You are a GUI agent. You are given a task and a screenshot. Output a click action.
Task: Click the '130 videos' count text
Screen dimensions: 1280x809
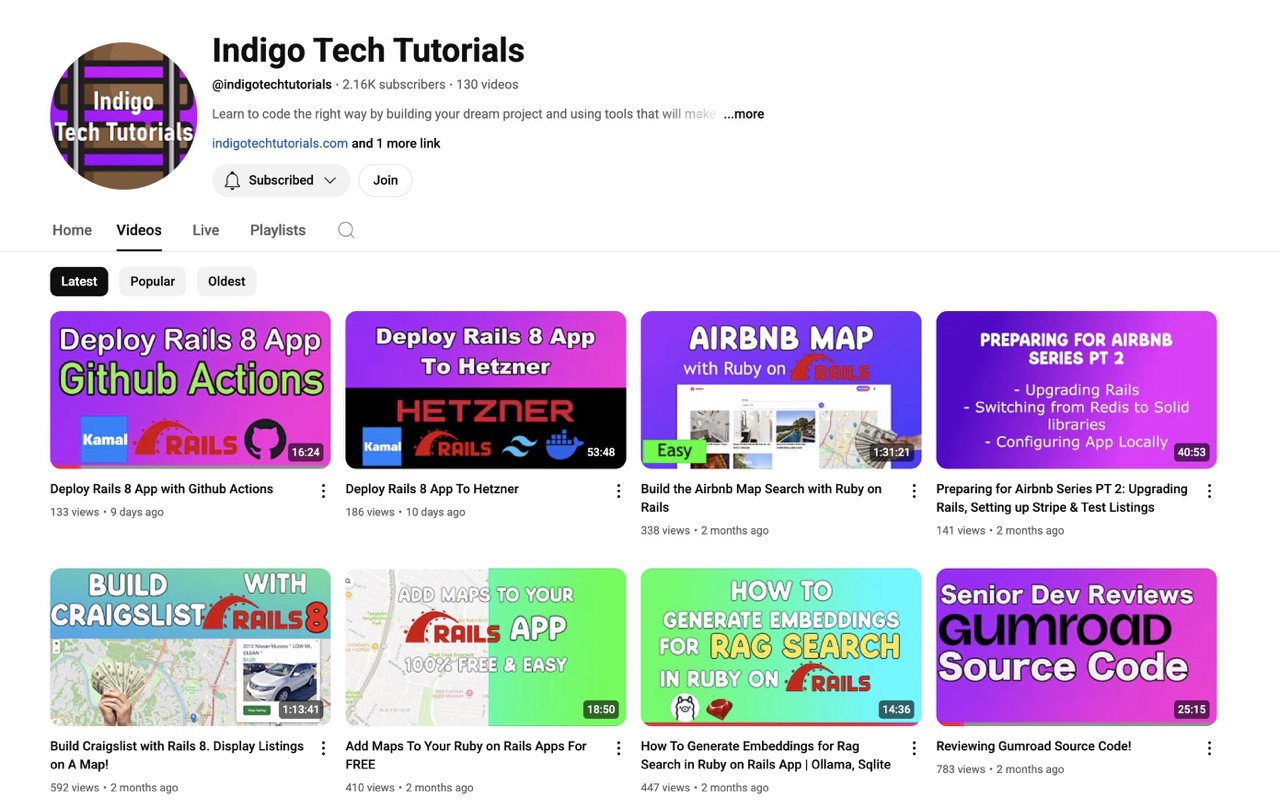pyautogui.click(x=487, y=85)
